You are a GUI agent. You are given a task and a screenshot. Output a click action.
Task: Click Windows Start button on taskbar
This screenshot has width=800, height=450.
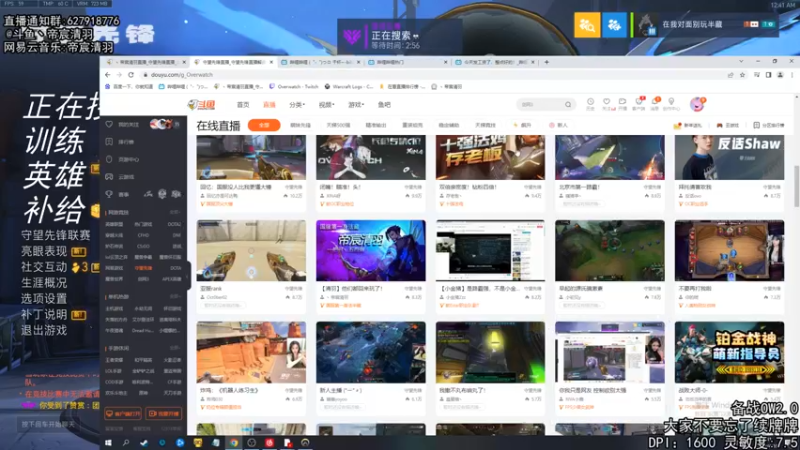[108, 443]
